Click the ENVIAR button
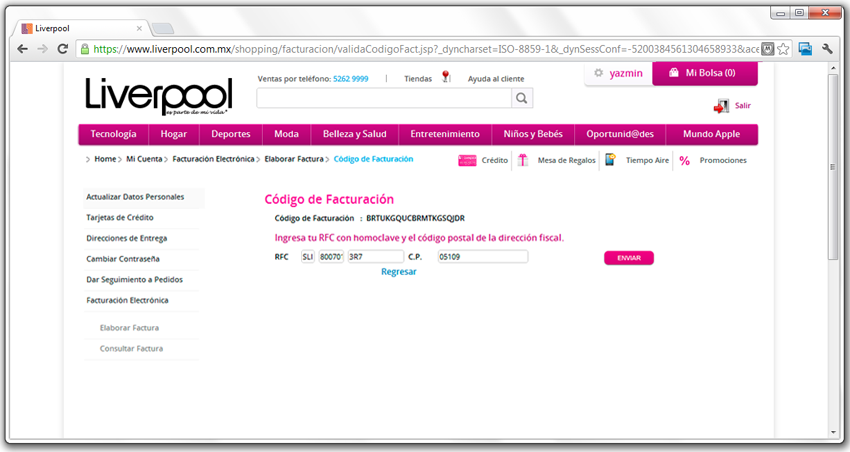The height and width of the screenshot is (452, 850). pyautogui.click(x=629, y=258)
